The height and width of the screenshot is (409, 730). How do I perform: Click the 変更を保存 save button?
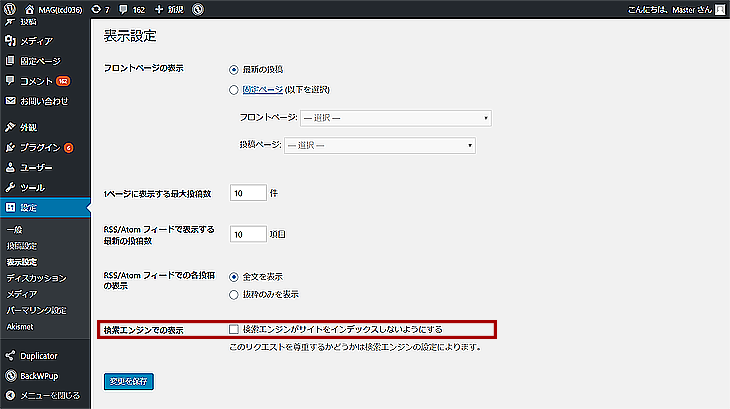(x=128, y=381)
